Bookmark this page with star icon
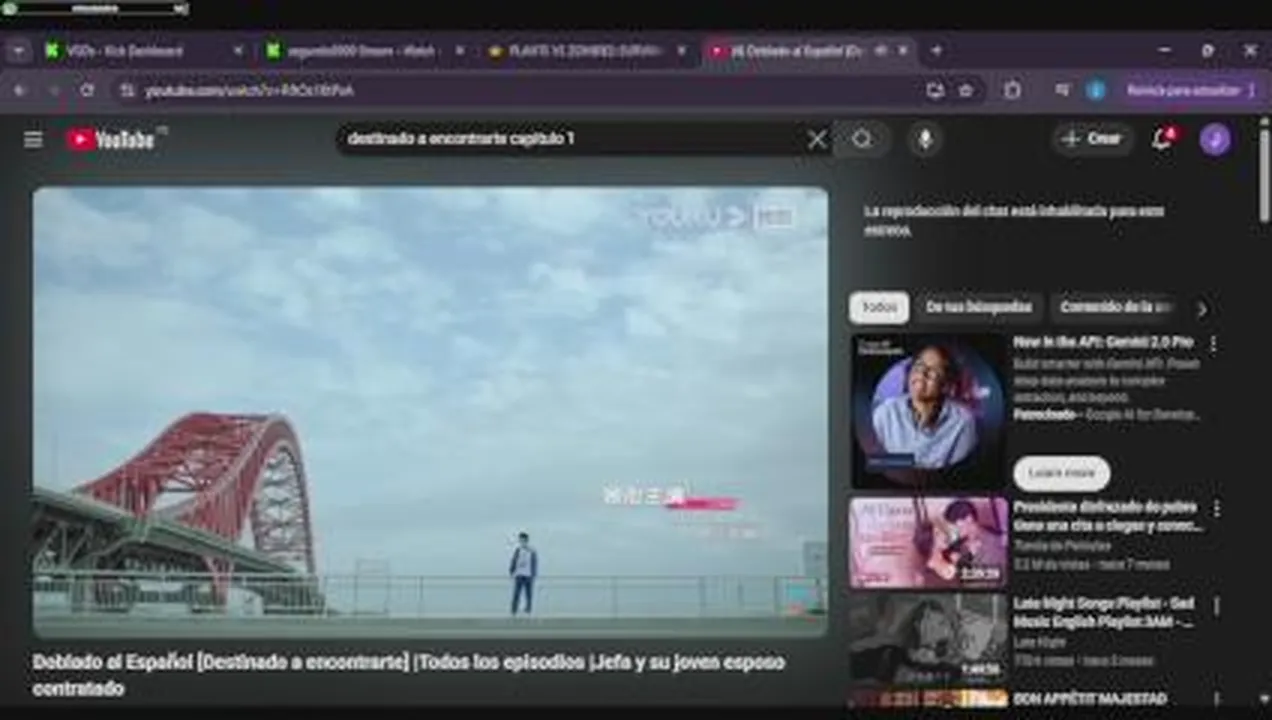Viewport: 1272px width, 720px height. (x=966, y=90)
